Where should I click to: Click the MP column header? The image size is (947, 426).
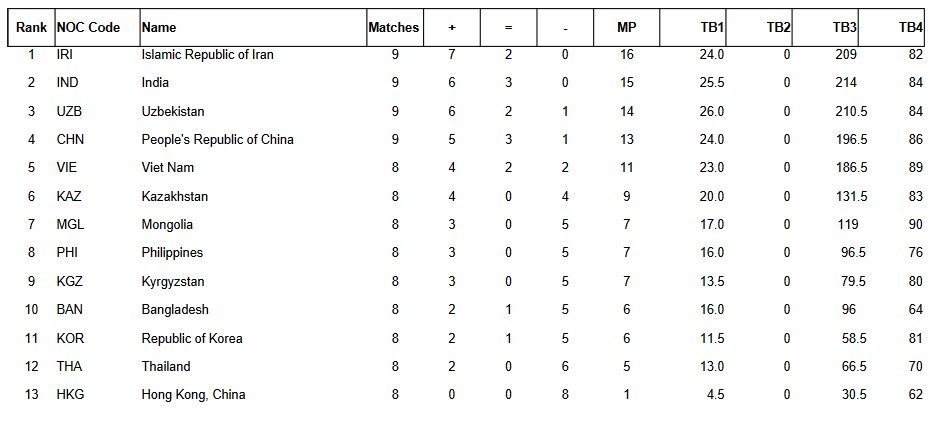coord(626,28)
